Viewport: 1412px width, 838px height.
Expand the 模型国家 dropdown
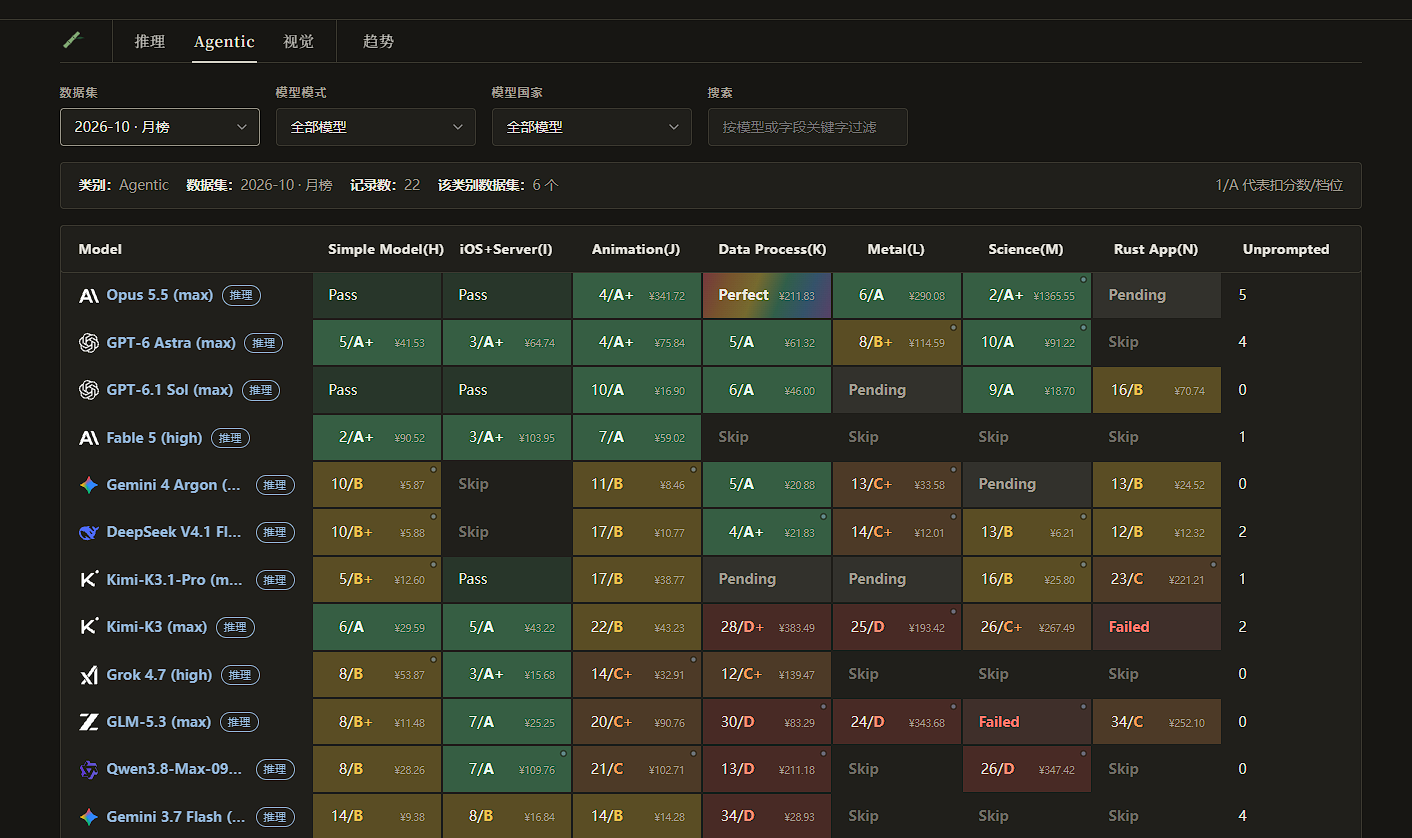592,127
